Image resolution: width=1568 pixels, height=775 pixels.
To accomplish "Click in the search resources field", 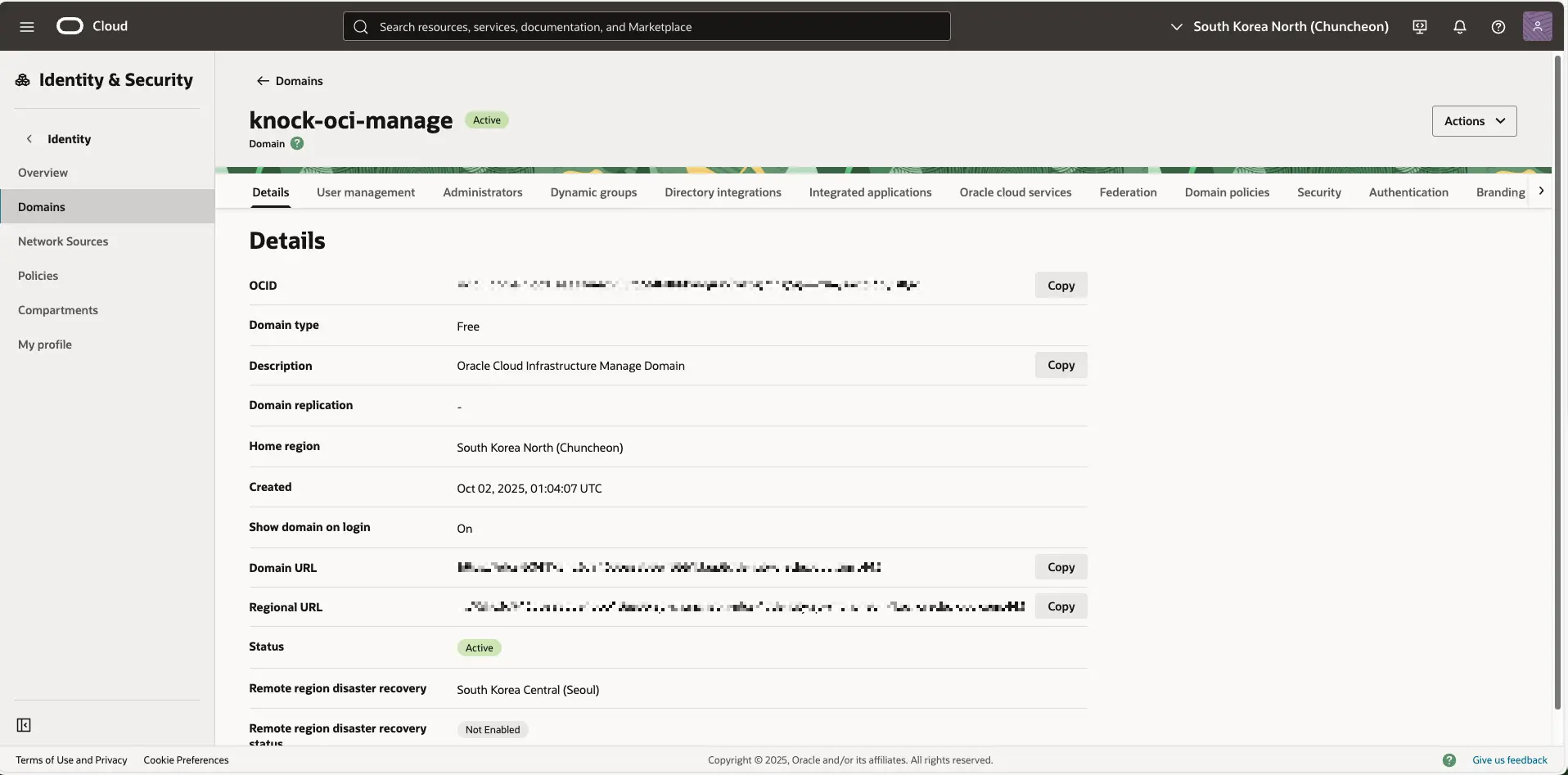I will point(647,26).
